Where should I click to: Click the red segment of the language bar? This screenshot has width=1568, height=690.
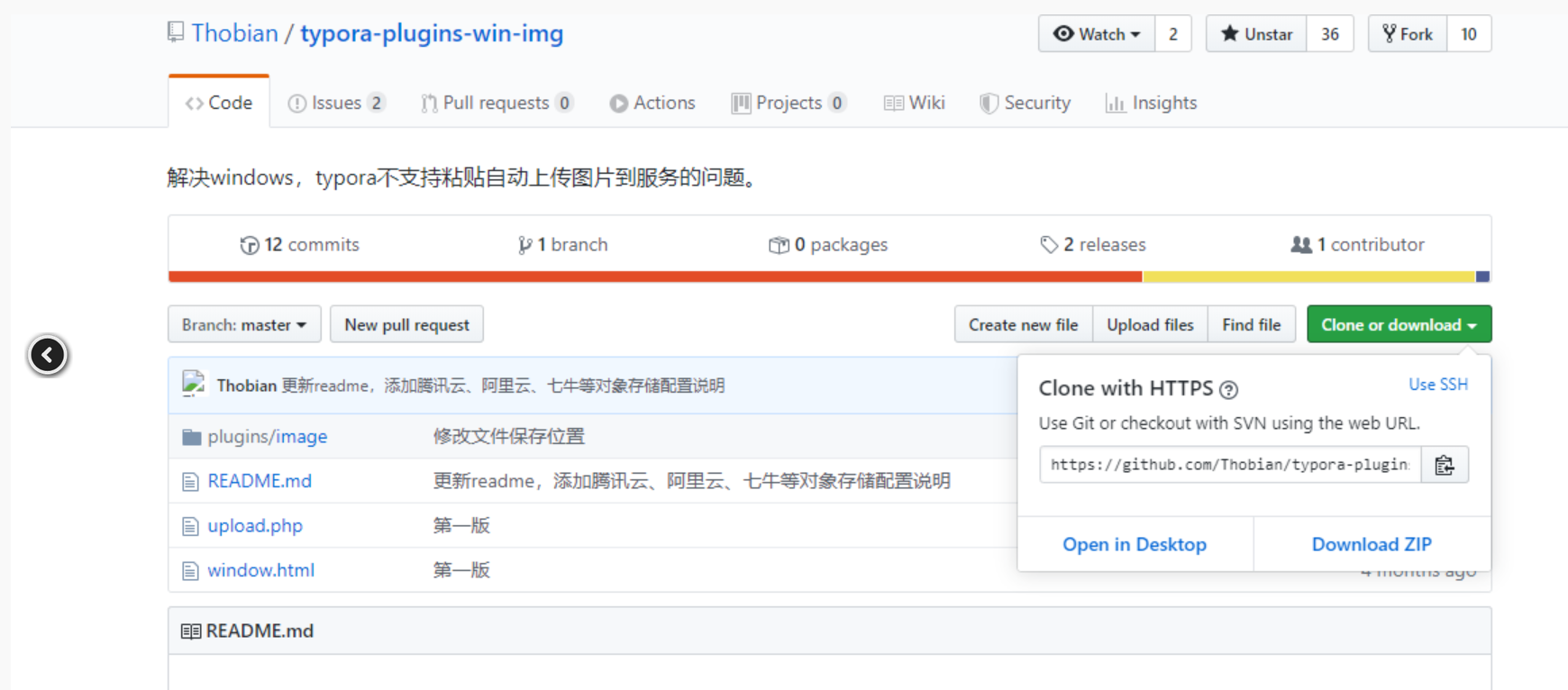click(655, 277)
